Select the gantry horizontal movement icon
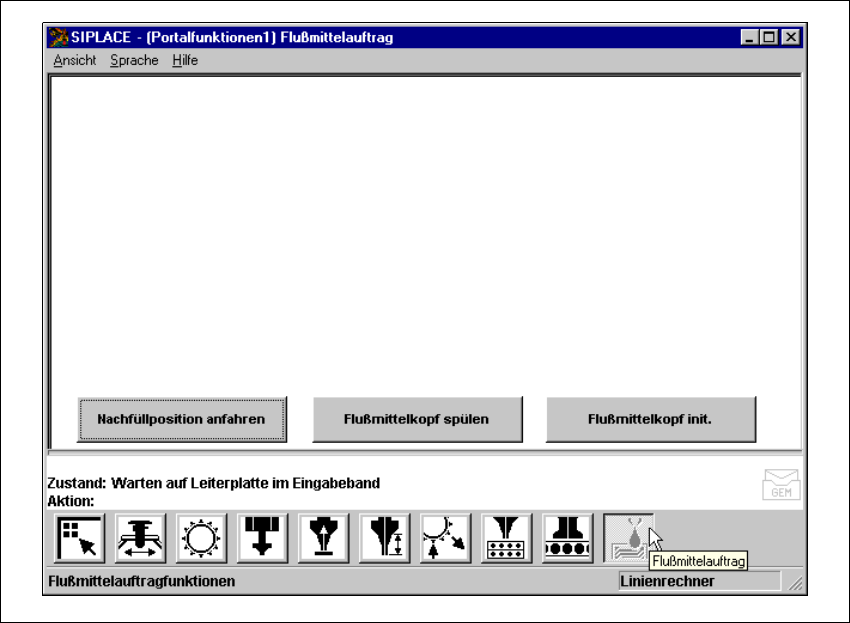 pyautogui.click(x=140, y=538)
